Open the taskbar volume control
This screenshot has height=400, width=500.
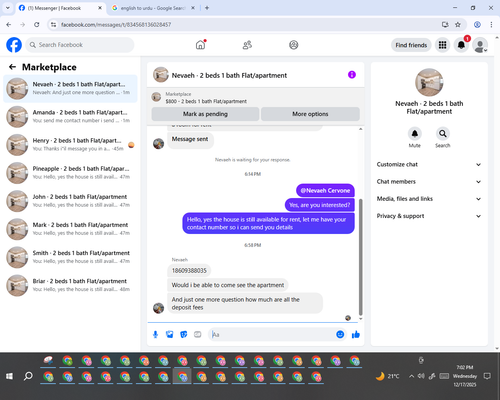pyautogui.click(x=421, y=376)
